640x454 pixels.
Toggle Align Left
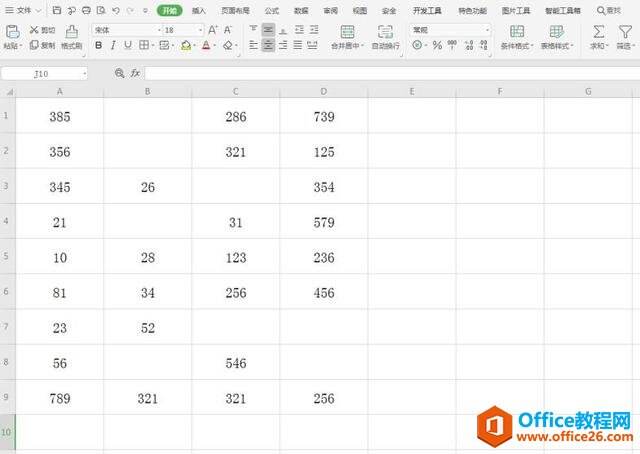[253, 45]
